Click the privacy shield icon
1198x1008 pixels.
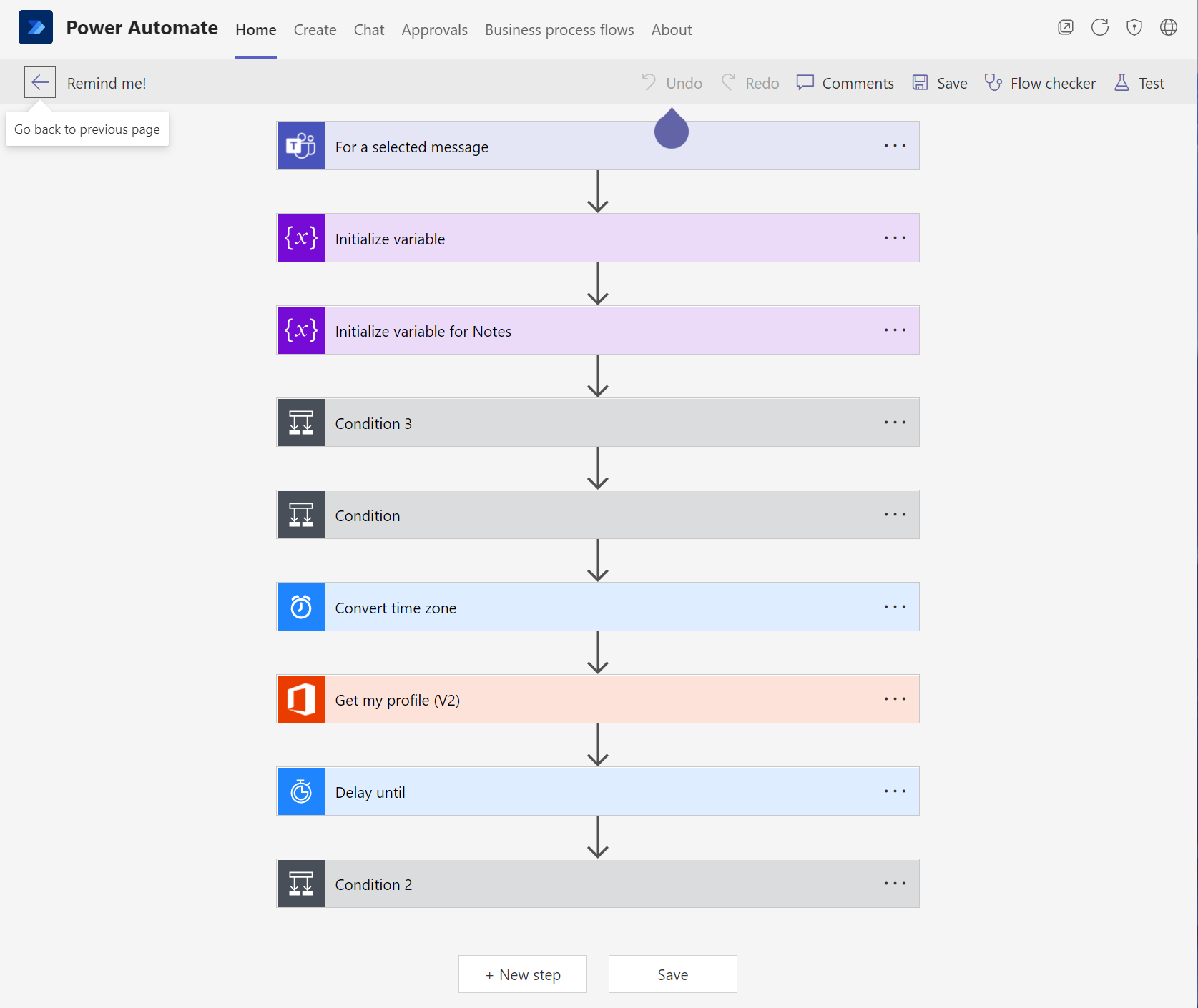1134,27
